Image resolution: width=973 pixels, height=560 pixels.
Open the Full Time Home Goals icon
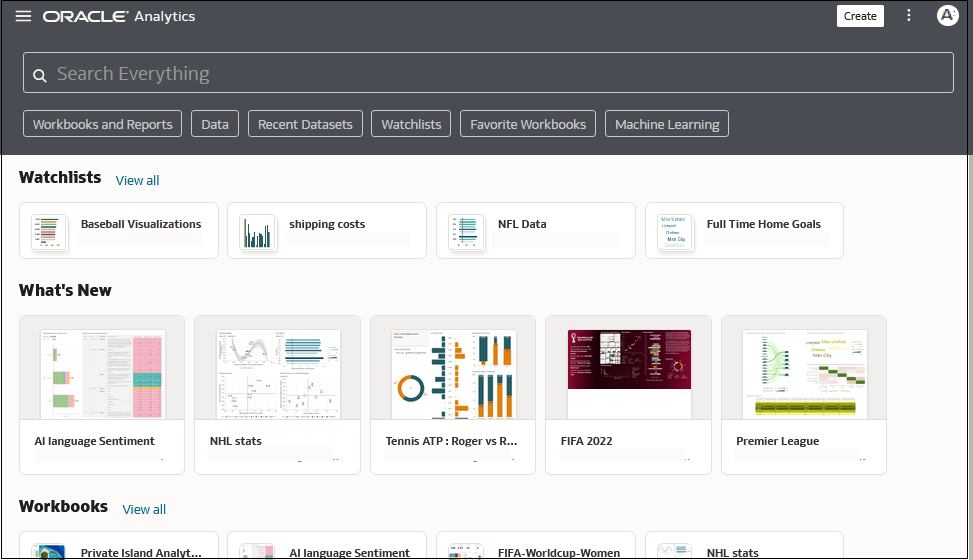(675, 232)
